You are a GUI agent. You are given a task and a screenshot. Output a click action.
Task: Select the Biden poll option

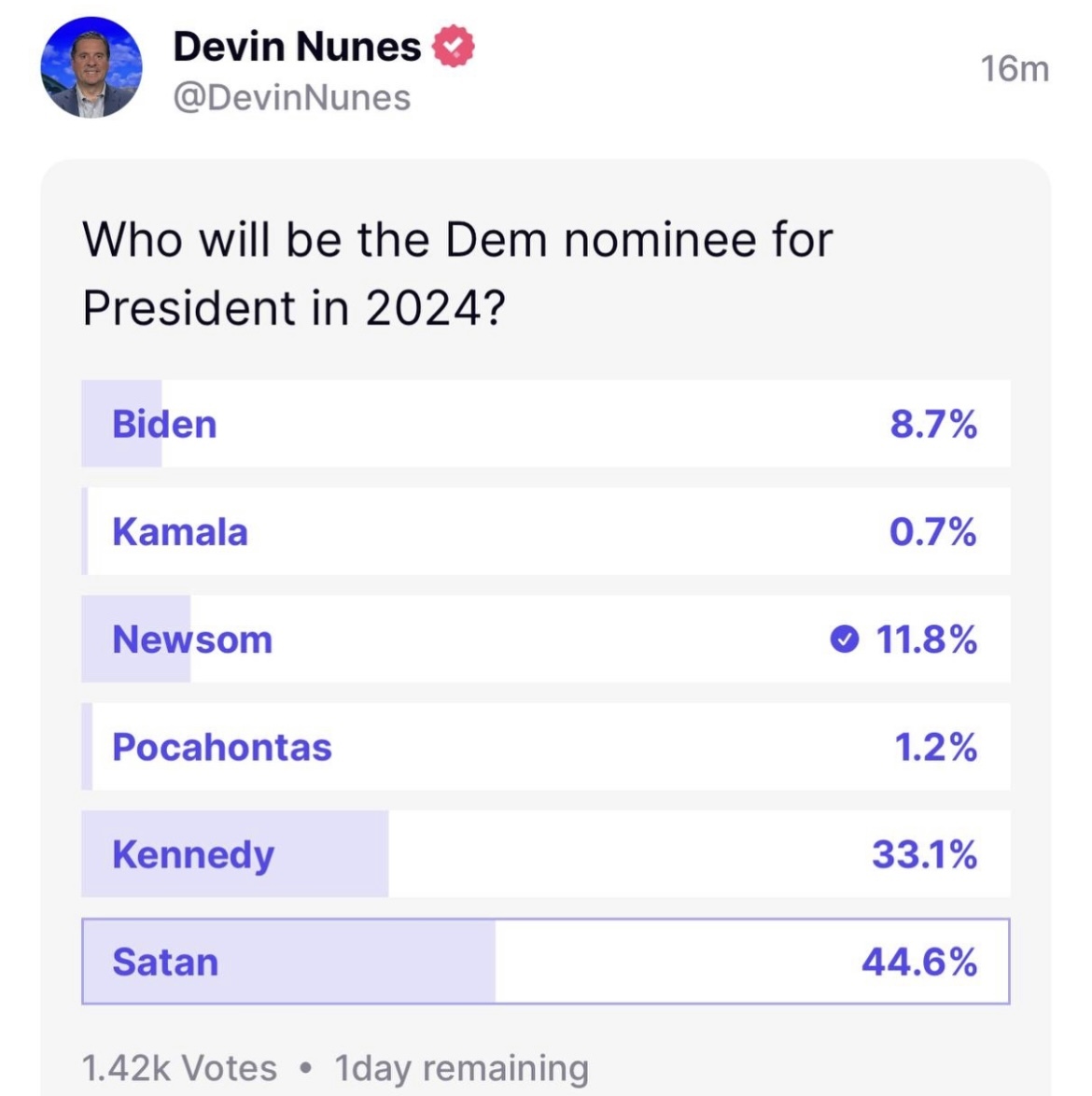(x=165, y=424)
